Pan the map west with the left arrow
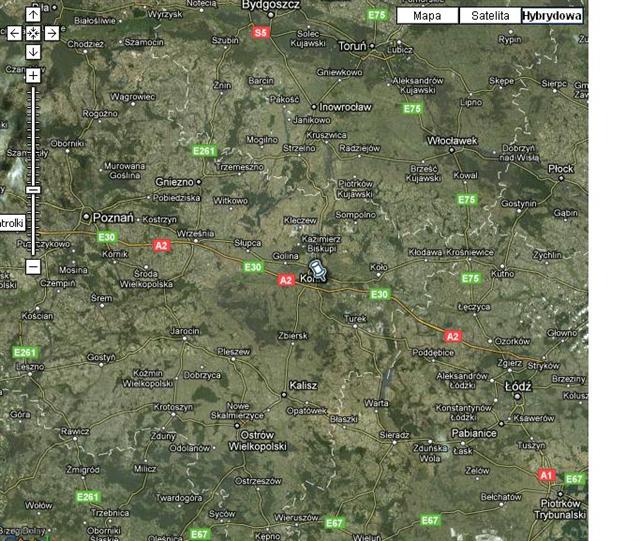The height and width of the screenshot is (541, 640). (14, 33)
